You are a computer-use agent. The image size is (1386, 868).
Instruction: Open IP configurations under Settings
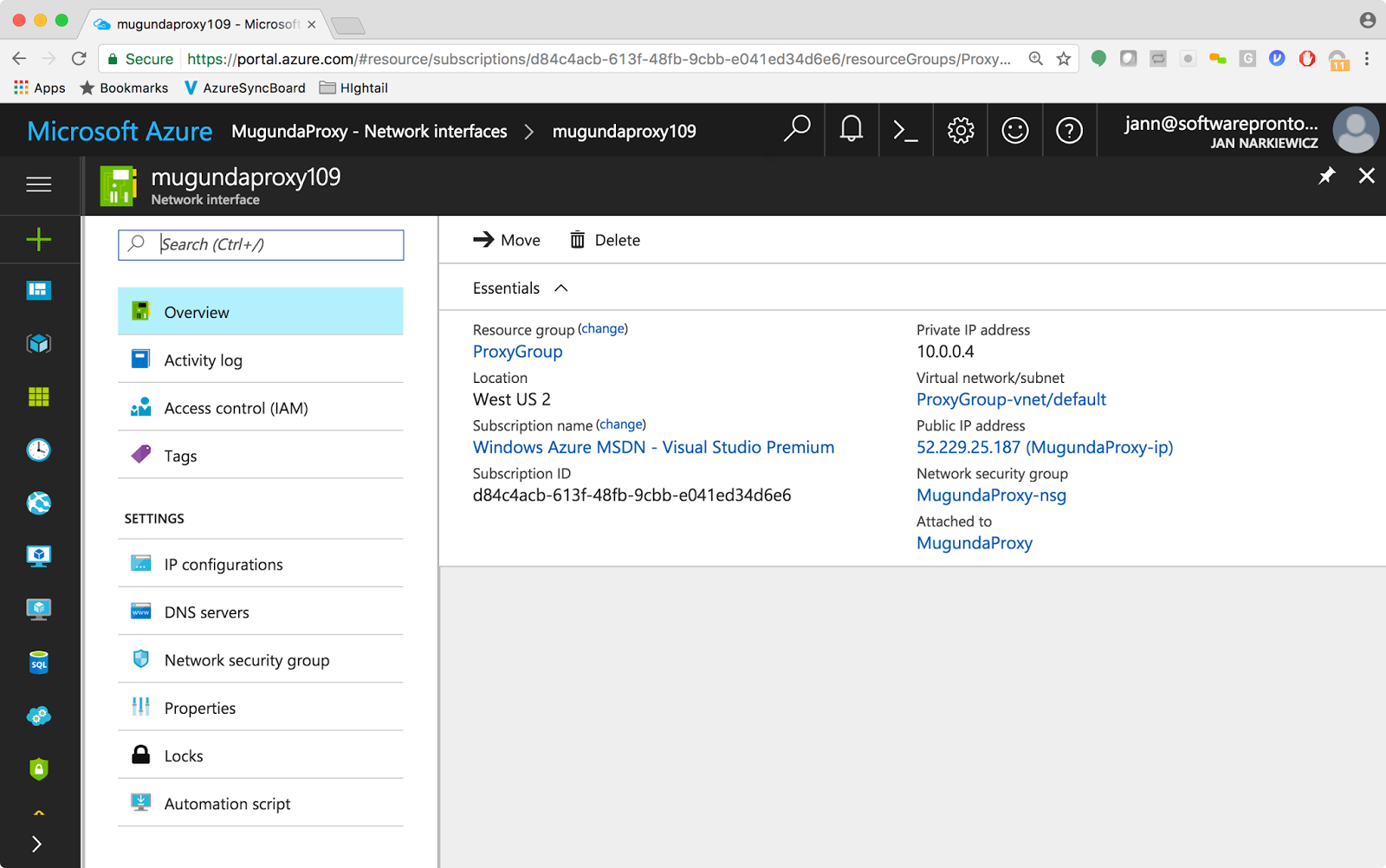(223, 564)
